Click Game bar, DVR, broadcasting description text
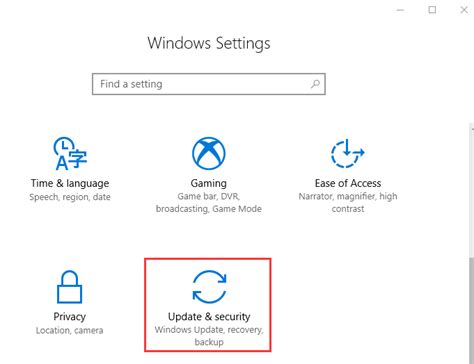 click(x=209, y=203)
